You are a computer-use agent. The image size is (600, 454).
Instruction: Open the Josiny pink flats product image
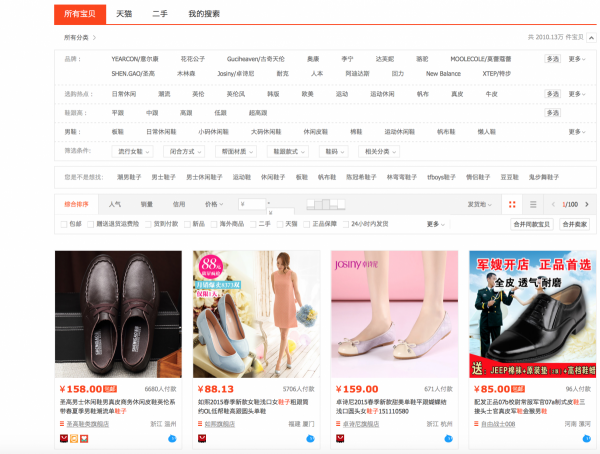click(395, 314)
